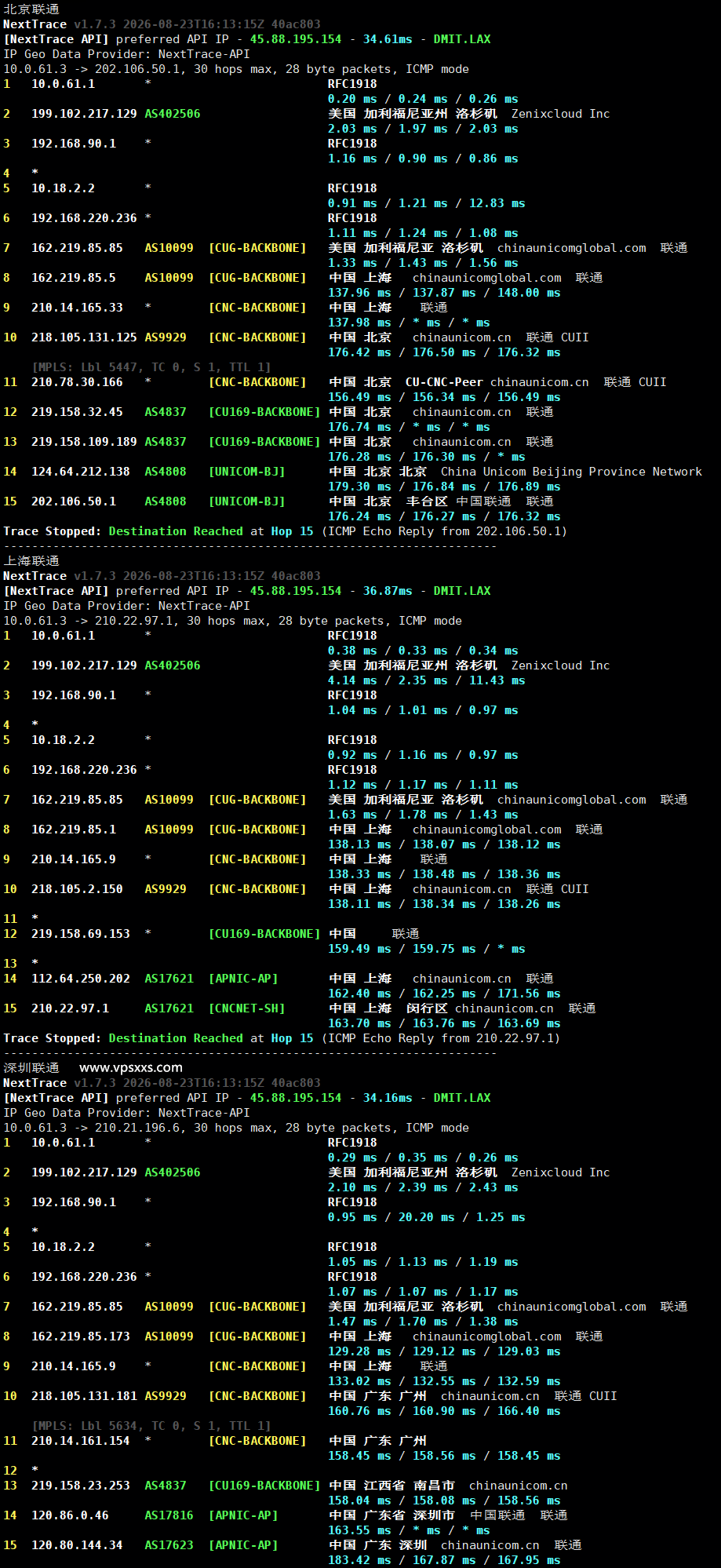Click the 丰台区 district text
This screenshot has height=1568, width=721.
(427, 501)
